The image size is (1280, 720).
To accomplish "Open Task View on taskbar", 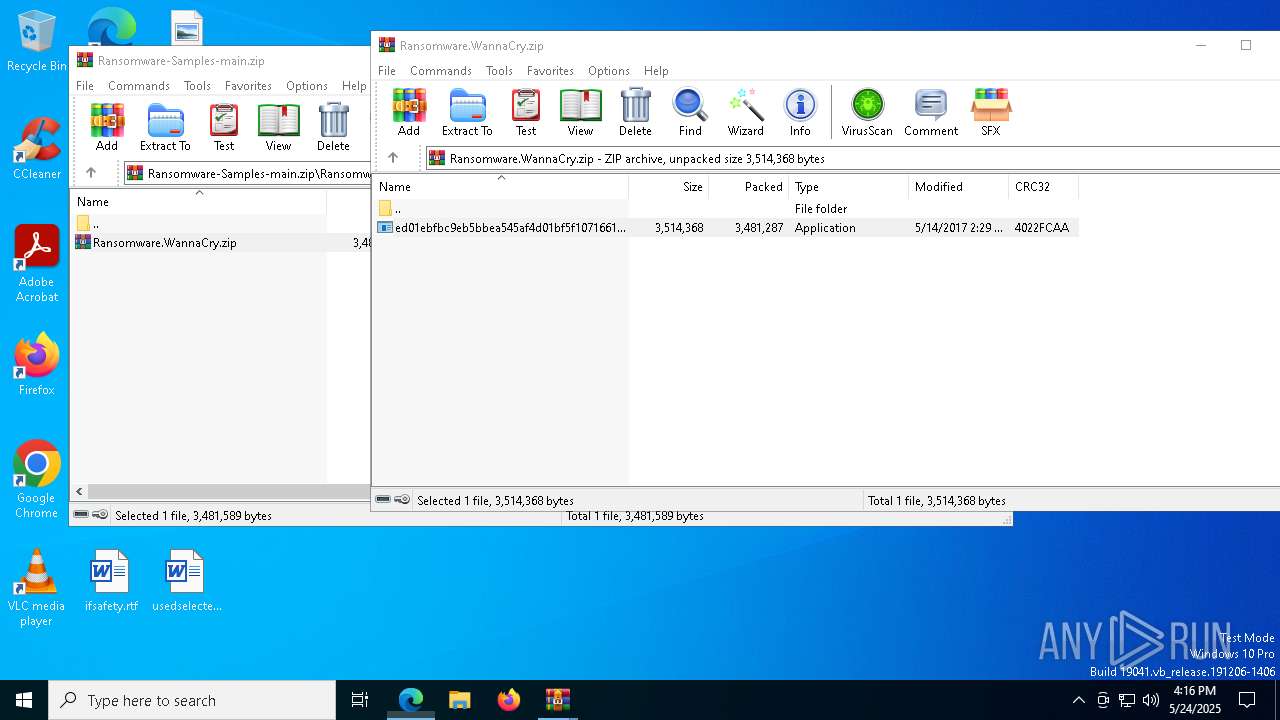I will pos(360,700).
